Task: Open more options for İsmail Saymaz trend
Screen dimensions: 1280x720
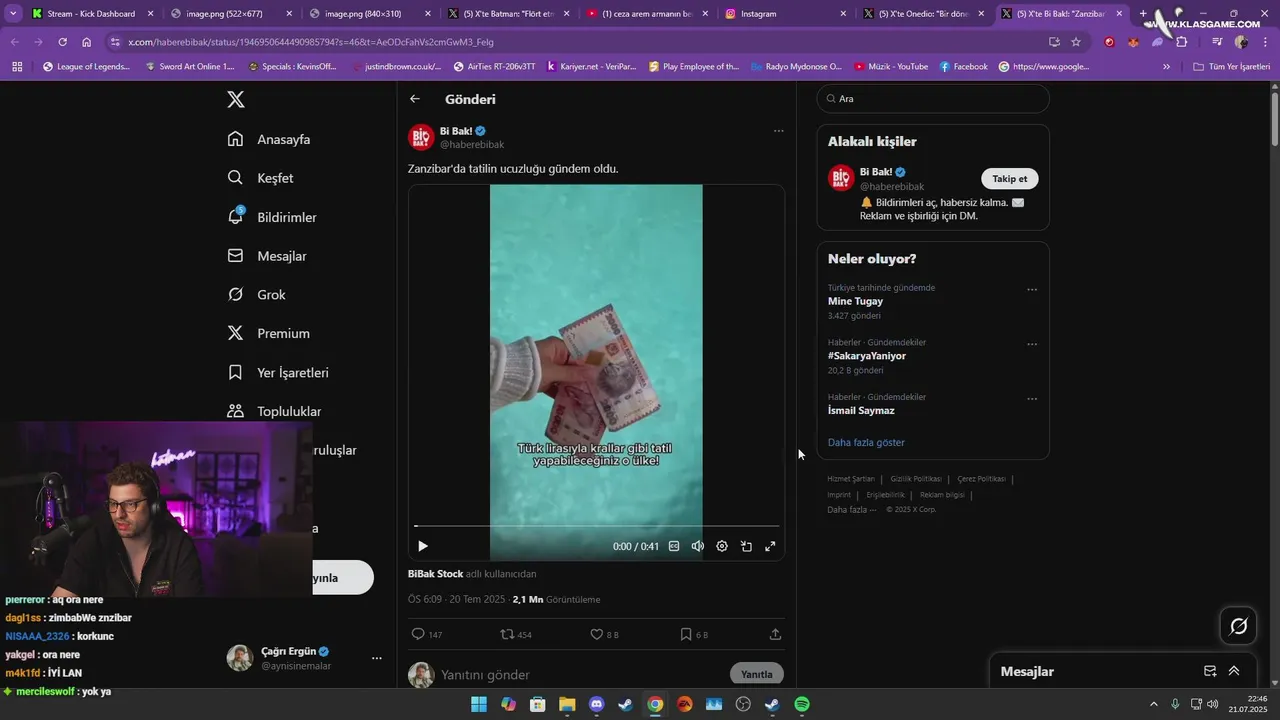Action: pos(1032,399)
